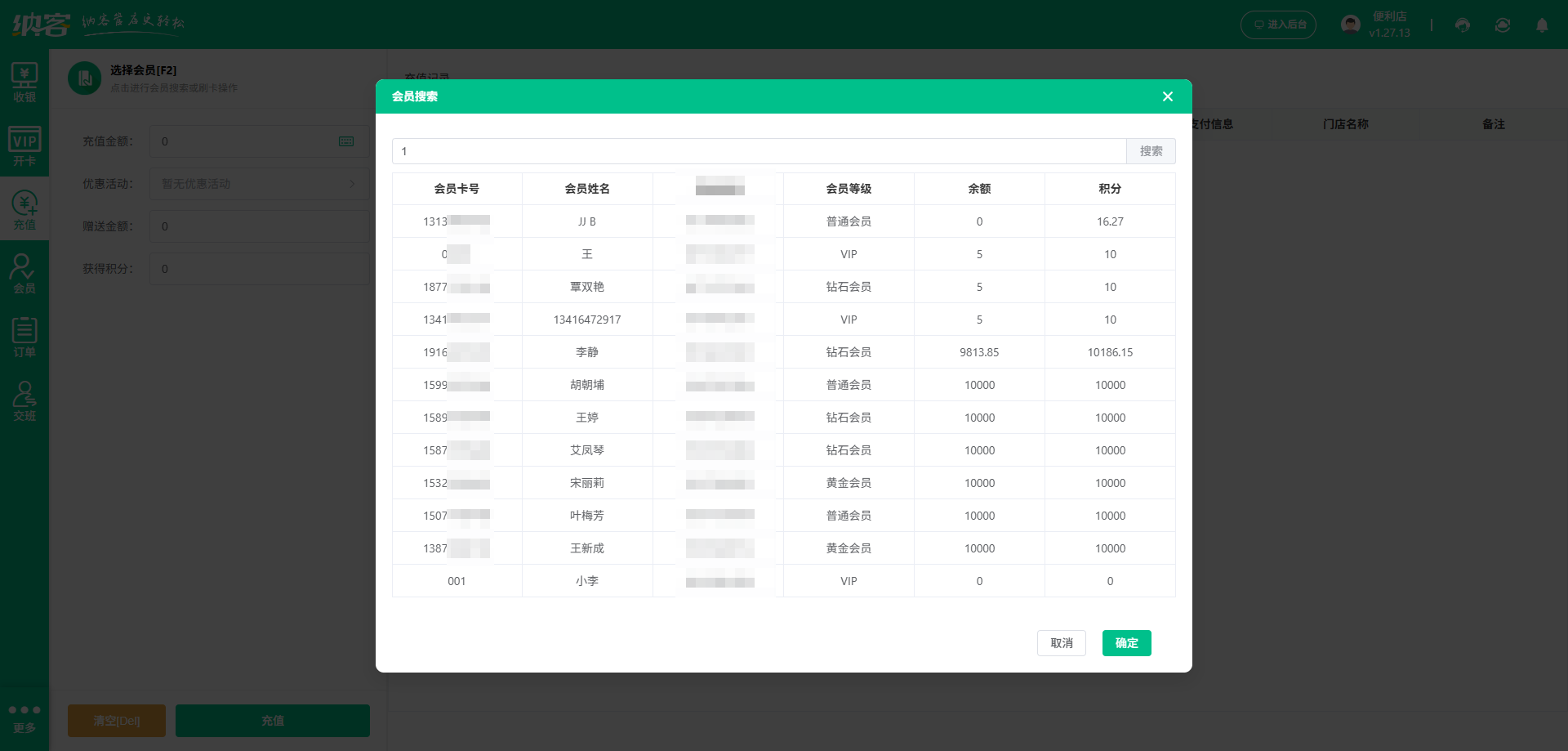
Task: Open the 更多 more options icon
Action: click(24, 717)
